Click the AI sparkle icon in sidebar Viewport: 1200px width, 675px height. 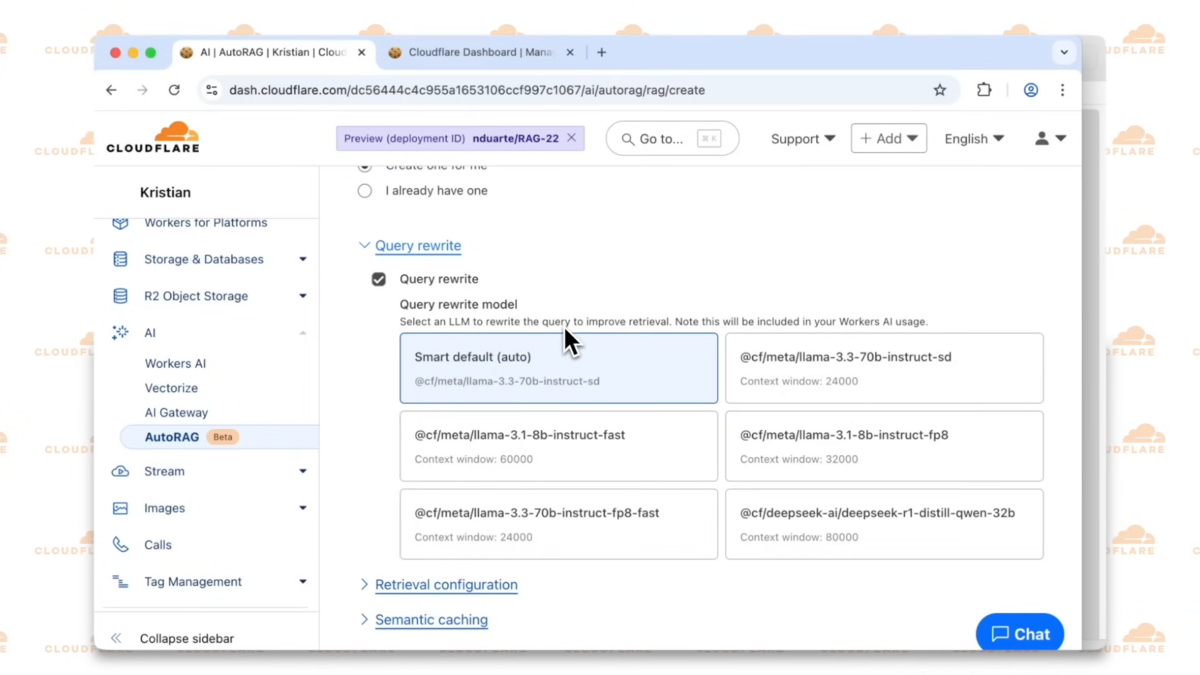tap(120, 332)
